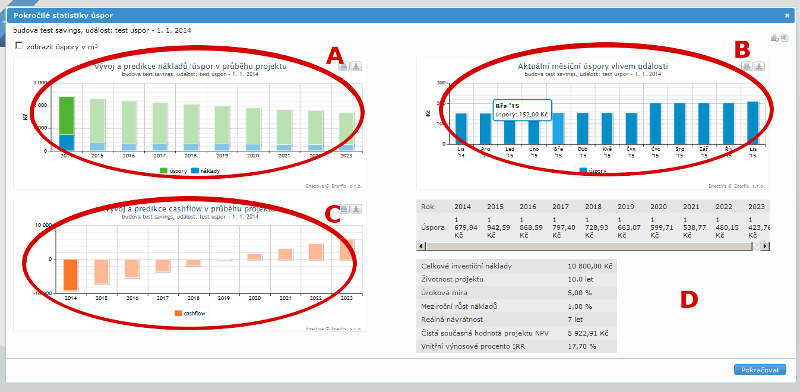Image resolution: width=800 pixels, height=392 pixels.
Task: Click the orange 2014 cashflow bar
Action: click(x=70, y=275)
